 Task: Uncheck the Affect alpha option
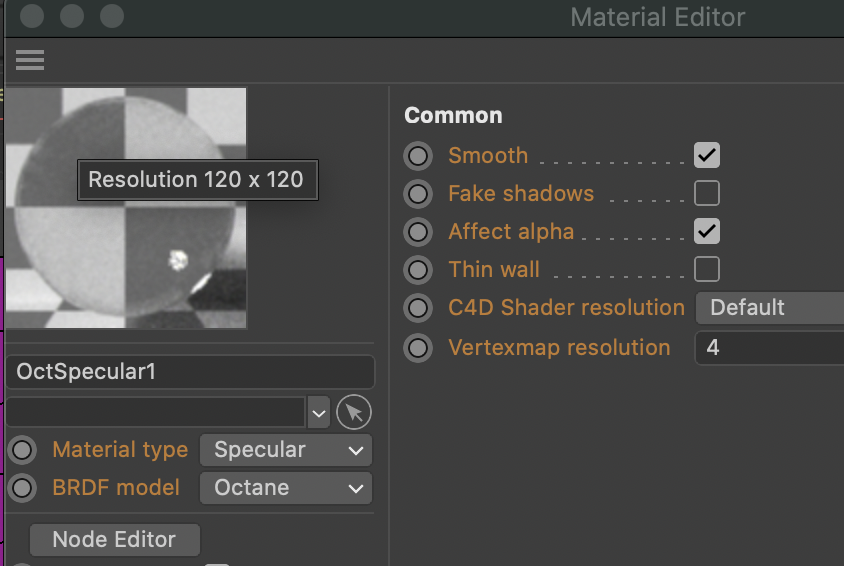707,231
